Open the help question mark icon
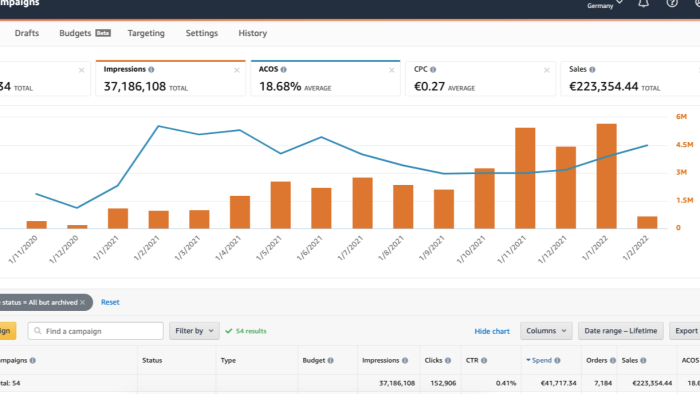 click(672, 3)
